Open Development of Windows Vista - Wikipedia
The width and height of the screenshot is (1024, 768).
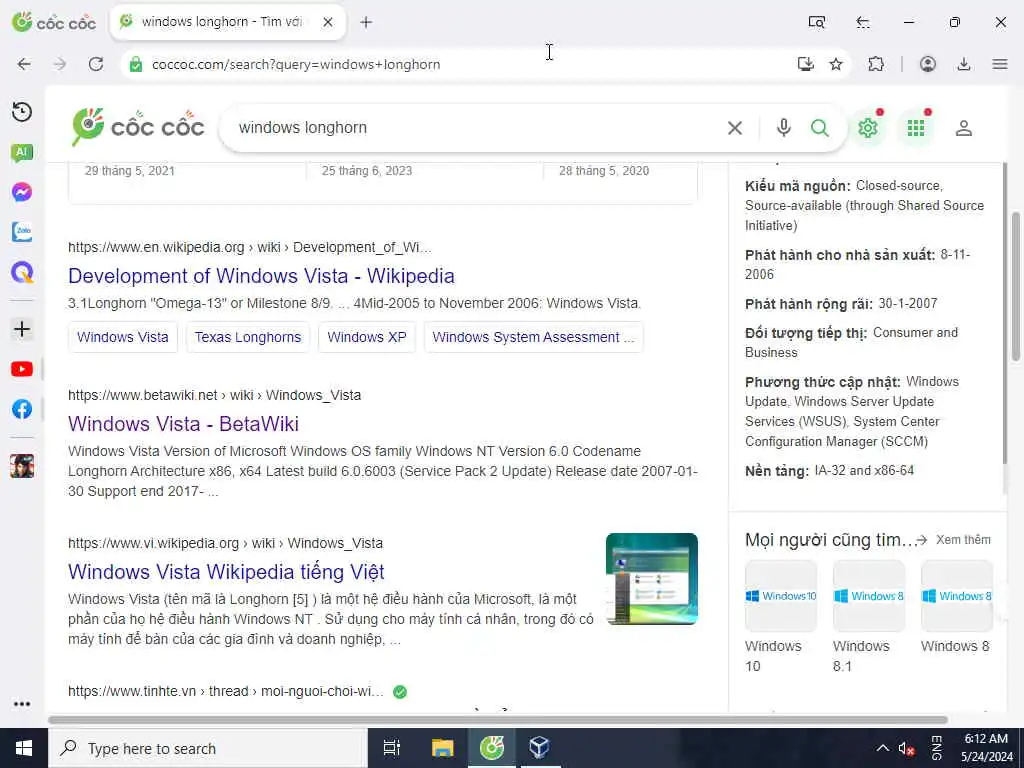[x=261, y=276]
